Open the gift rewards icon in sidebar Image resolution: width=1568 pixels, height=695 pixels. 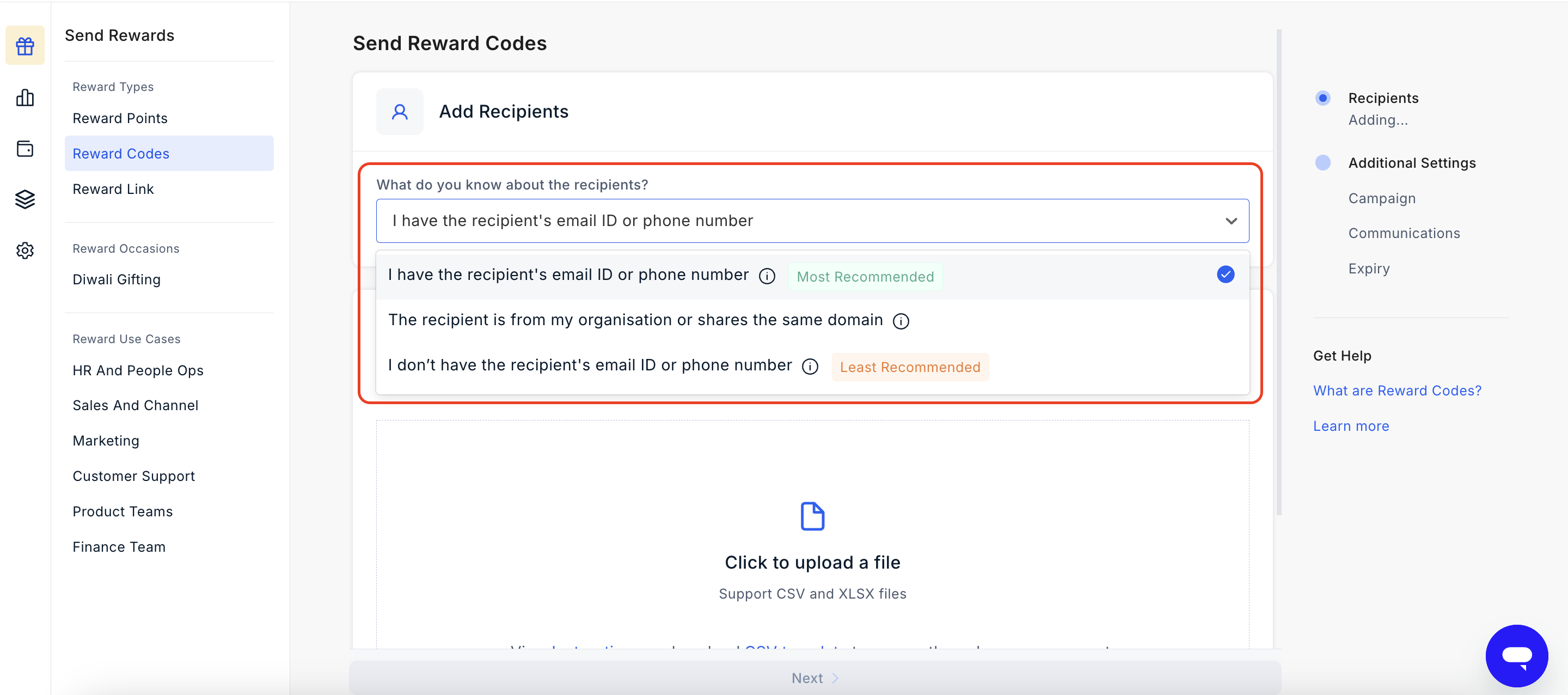coord(25,46)
